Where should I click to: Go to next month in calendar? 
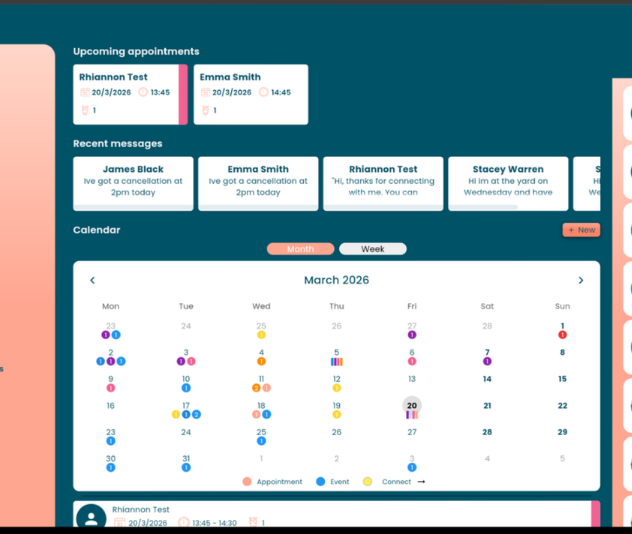point(581,280)
